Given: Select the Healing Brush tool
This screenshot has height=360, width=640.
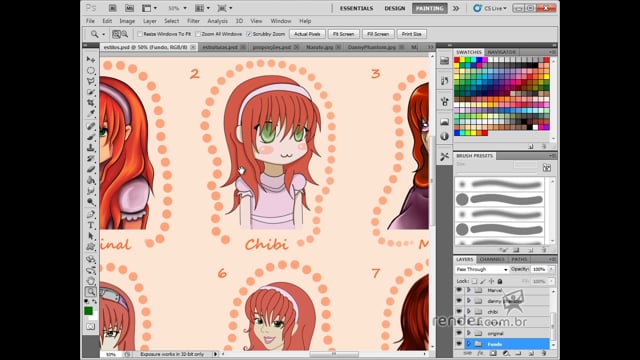Looking at the screenshot, I should click(x=91, y=126).
